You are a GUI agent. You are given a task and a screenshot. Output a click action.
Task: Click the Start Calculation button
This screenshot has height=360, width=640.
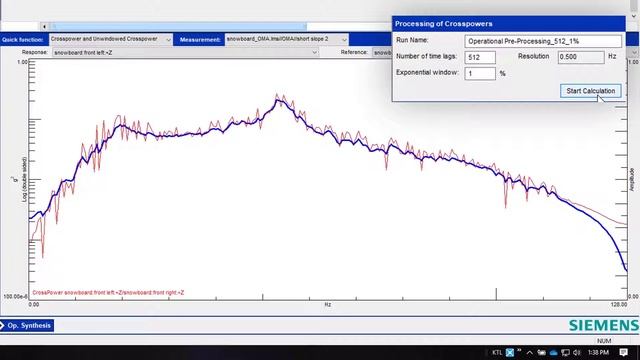[x=591, y=91]
